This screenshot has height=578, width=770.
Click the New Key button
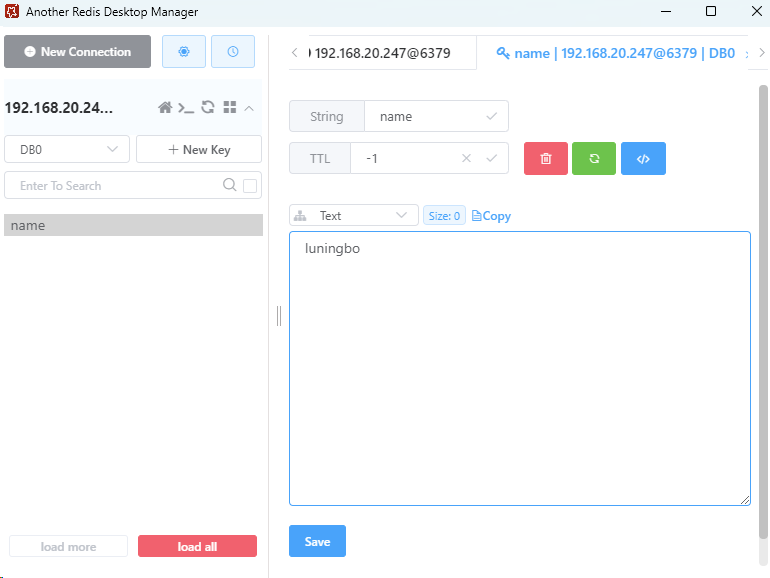click(x=199, y=149)
